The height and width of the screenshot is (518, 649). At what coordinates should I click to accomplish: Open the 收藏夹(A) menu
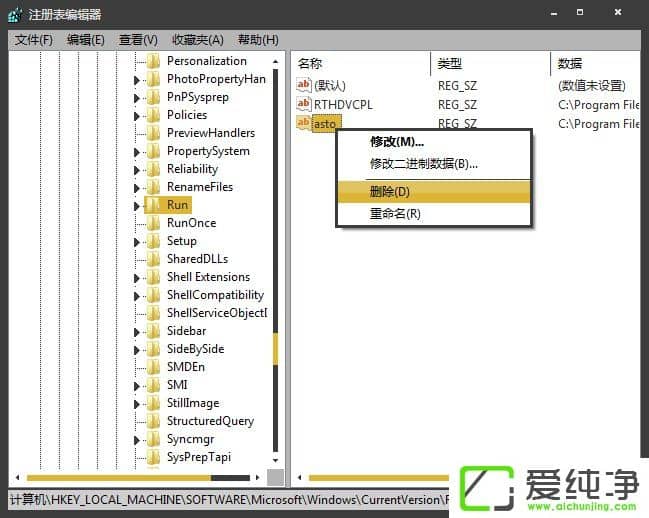click(x=198, y=40)
